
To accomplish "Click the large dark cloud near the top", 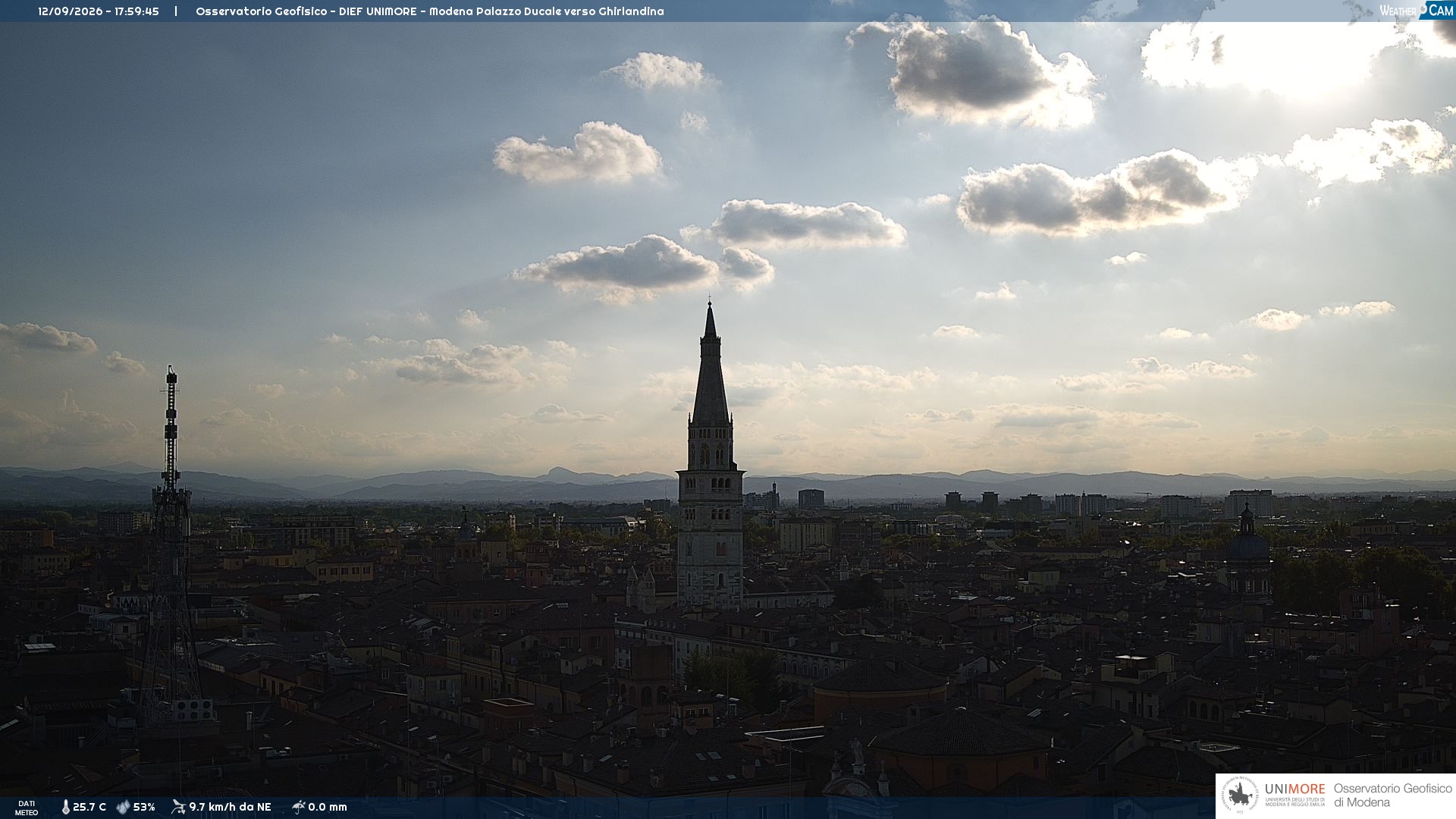I will (x=978, y=72).
